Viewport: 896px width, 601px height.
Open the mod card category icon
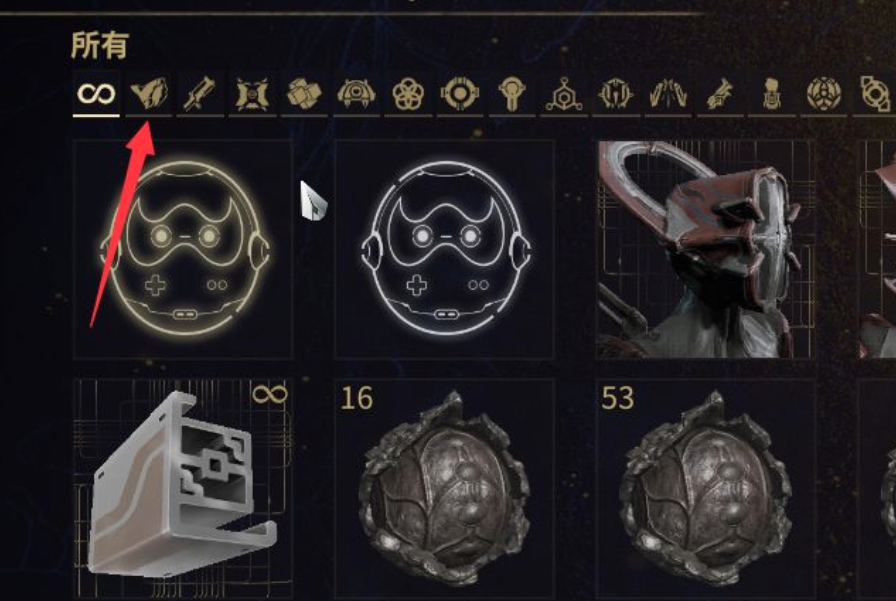(252, 94)
